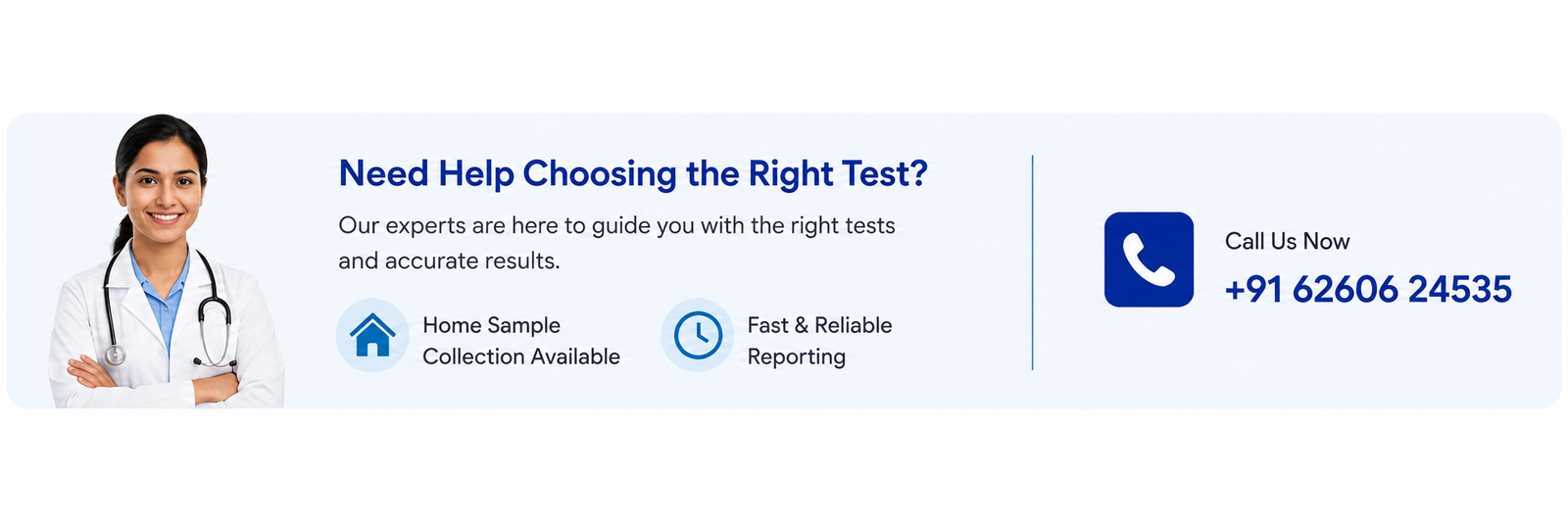Select the words 'Right Test?' in the heading
1568x522 pixels.
coord(838,173)
